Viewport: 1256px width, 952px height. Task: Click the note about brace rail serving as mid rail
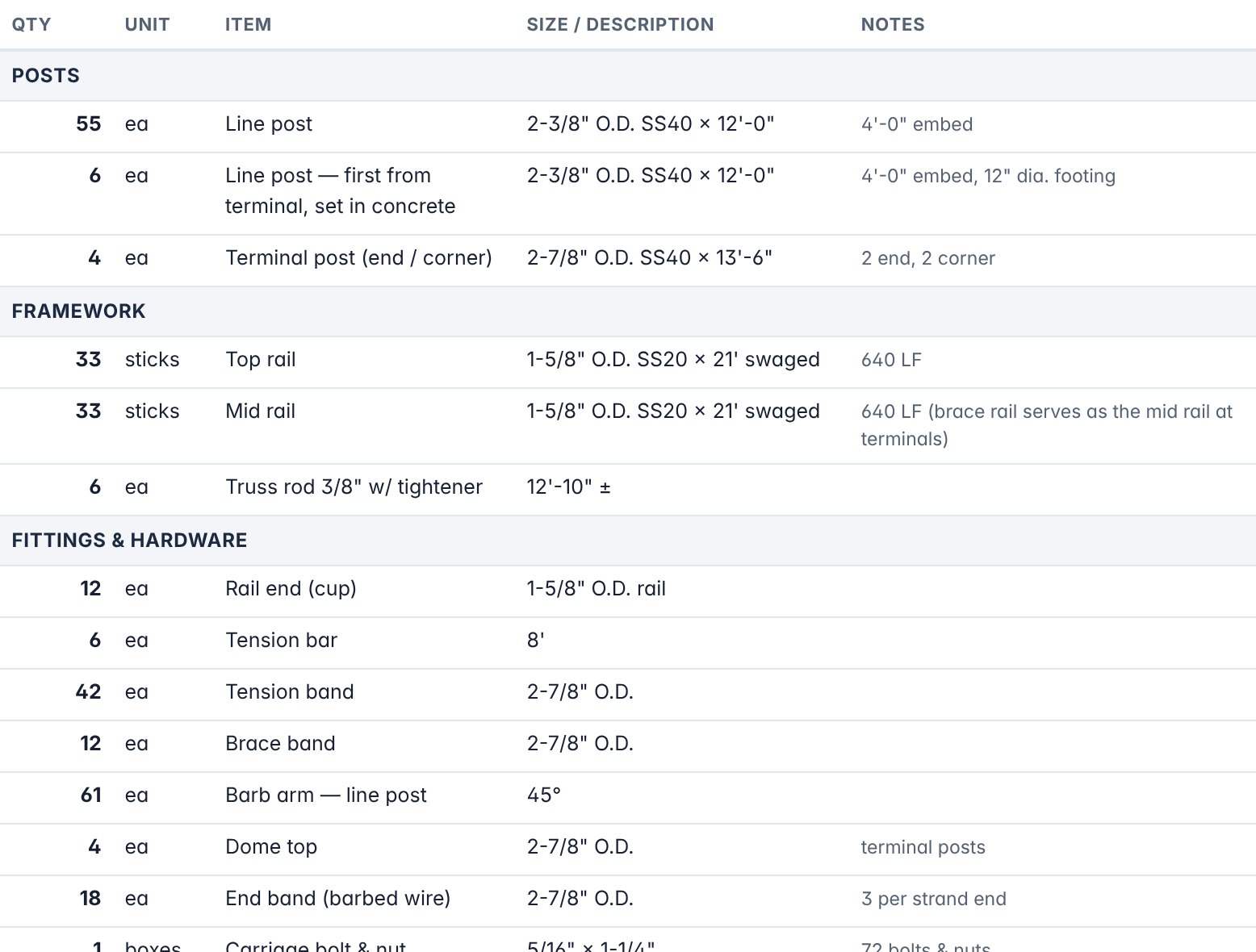coord(1047,425)
